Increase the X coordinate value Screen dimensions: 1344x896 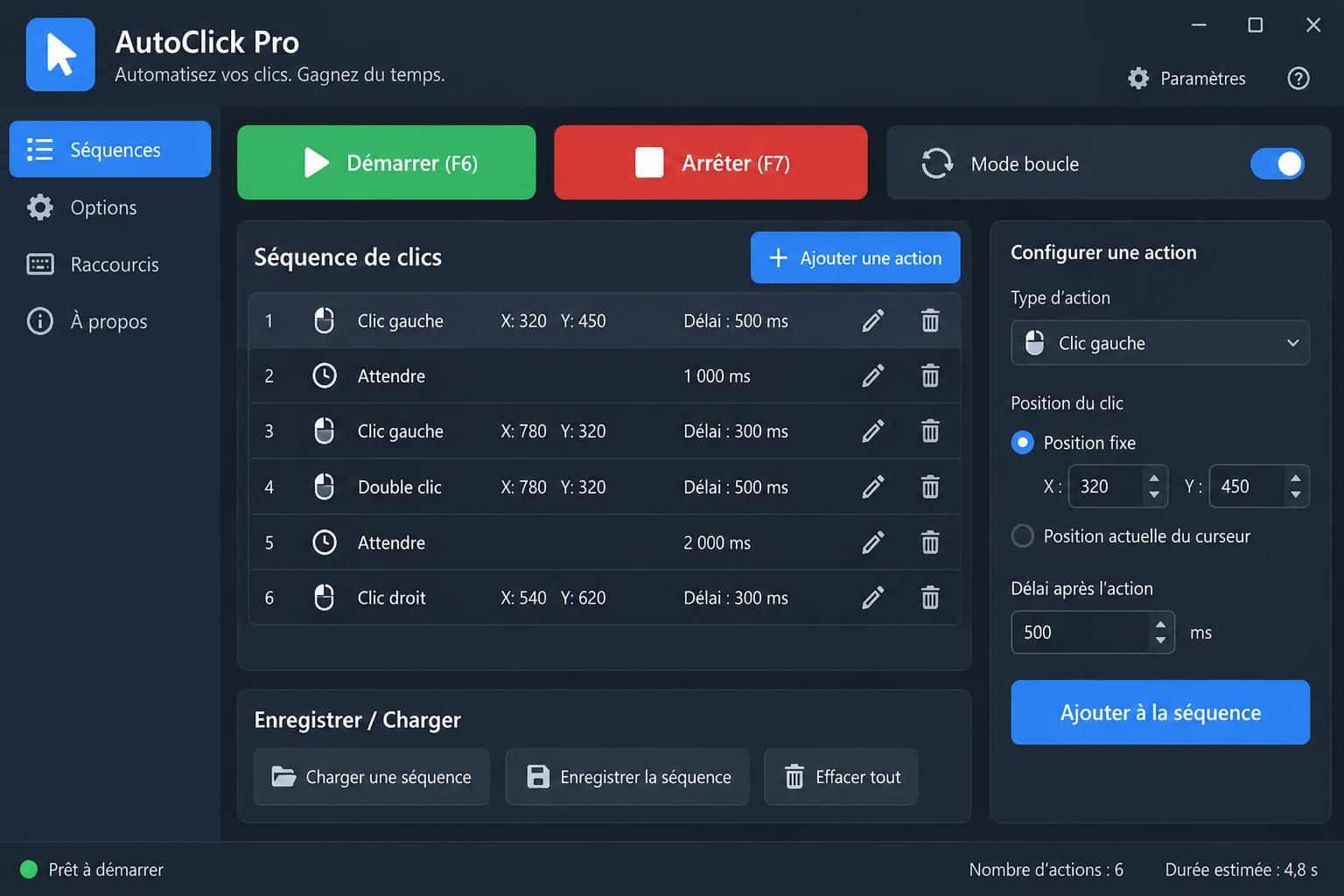pyautogui.click(x=1154, y=478)
